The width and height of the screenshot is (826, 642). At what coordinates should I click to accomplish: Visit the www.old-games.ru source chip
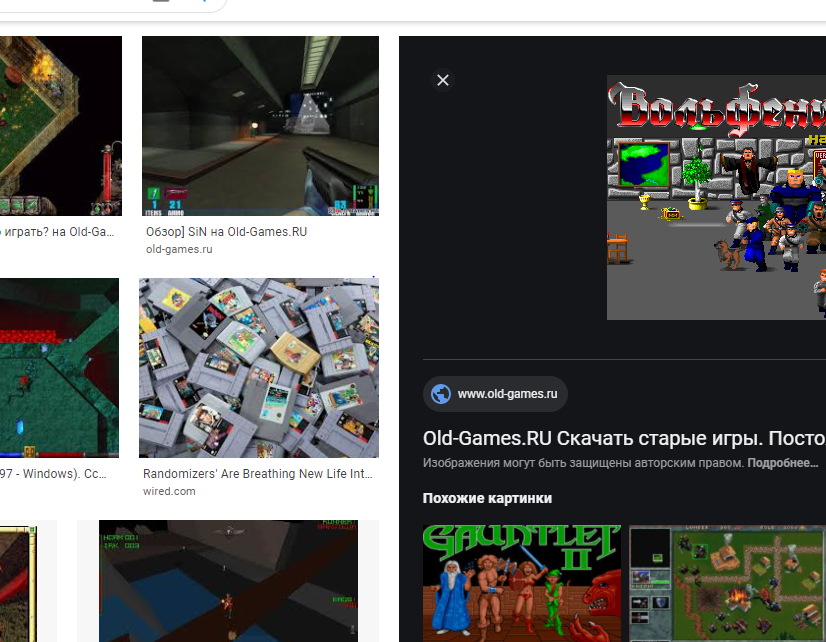[x=495, y=394]
